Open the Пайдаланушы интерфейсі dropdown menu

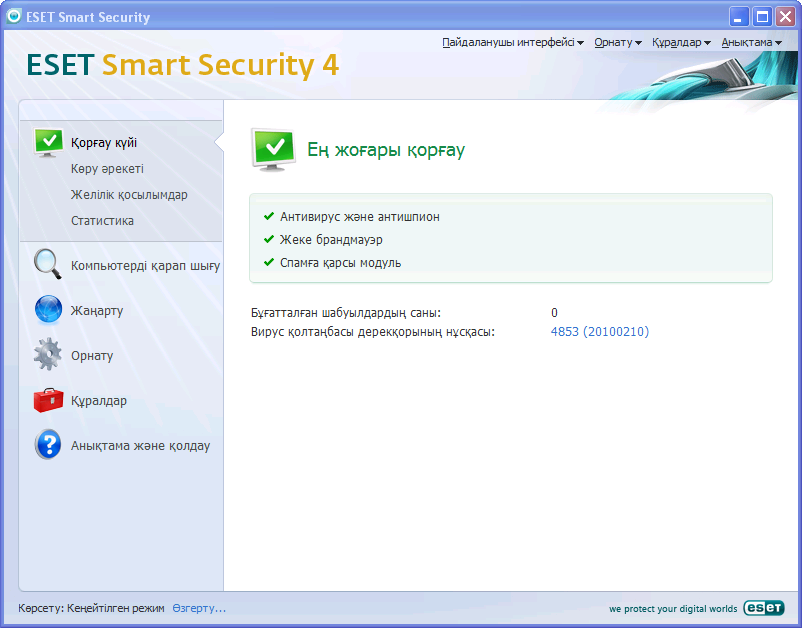tap(513, 42)
